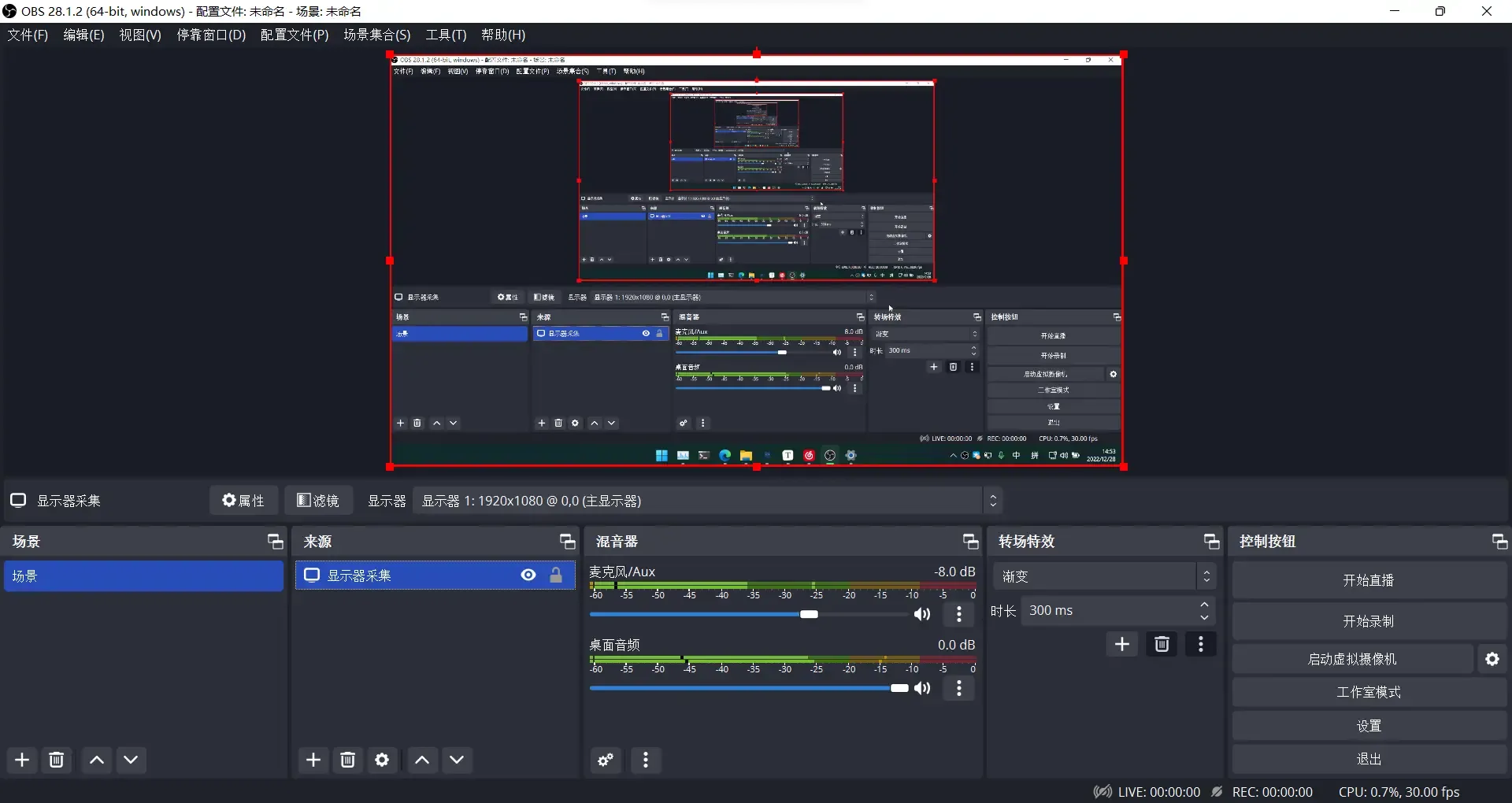1512x803 pixels.
Task: Move source up in 来源 panel
Action: 422,760
